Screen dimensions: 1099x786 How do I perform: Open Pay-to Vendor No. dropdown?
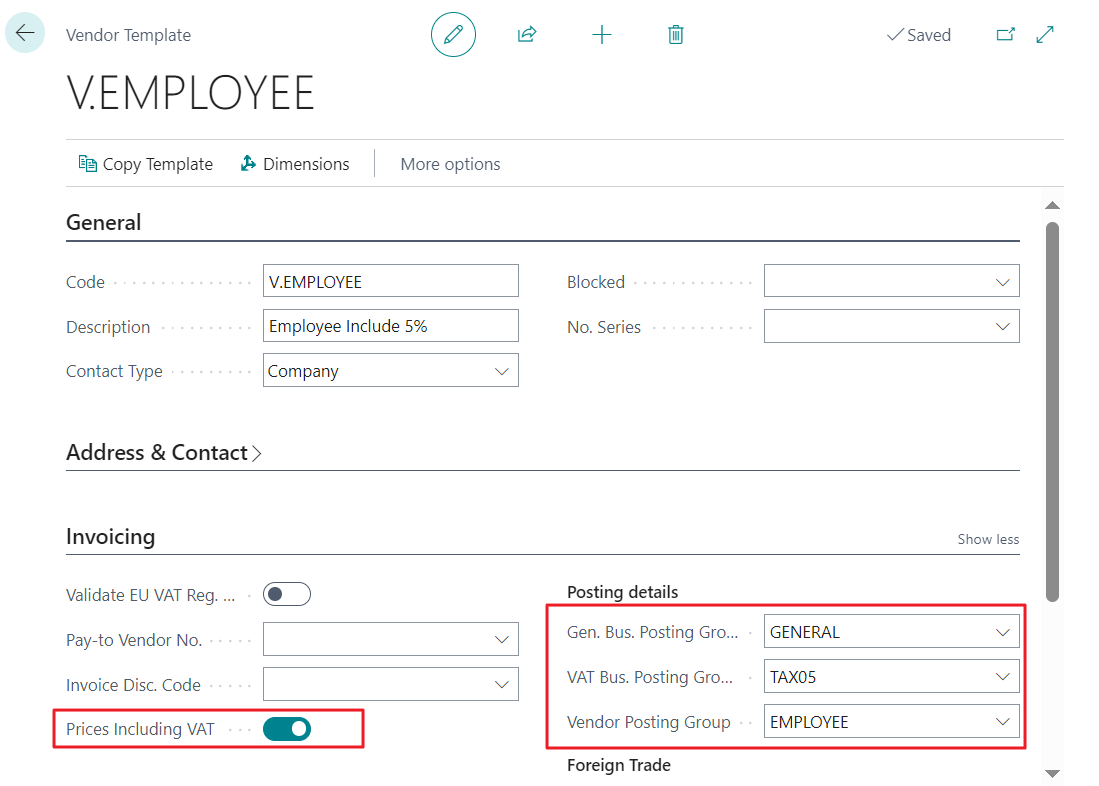point(501,639)
